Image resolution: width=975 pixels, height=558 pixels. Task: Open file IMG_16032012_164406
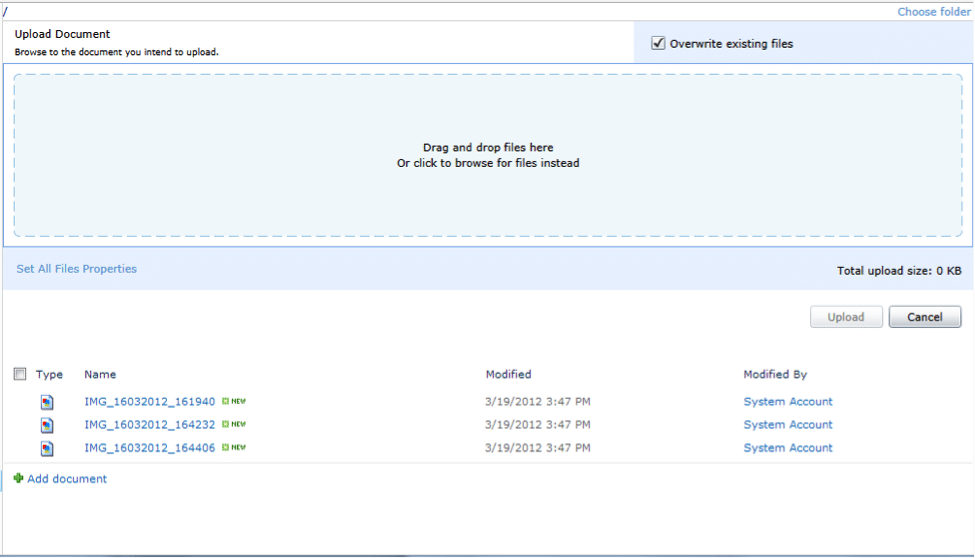click(150, 447)
